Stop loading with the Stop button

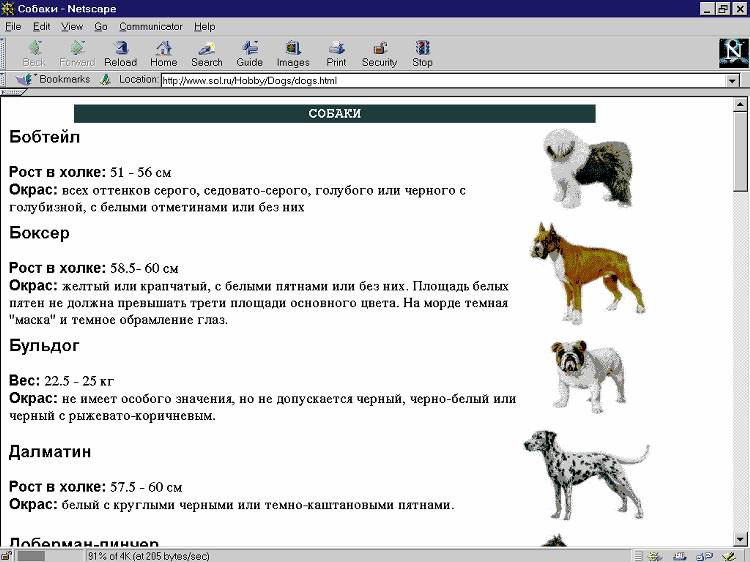[x=422, y=54]
